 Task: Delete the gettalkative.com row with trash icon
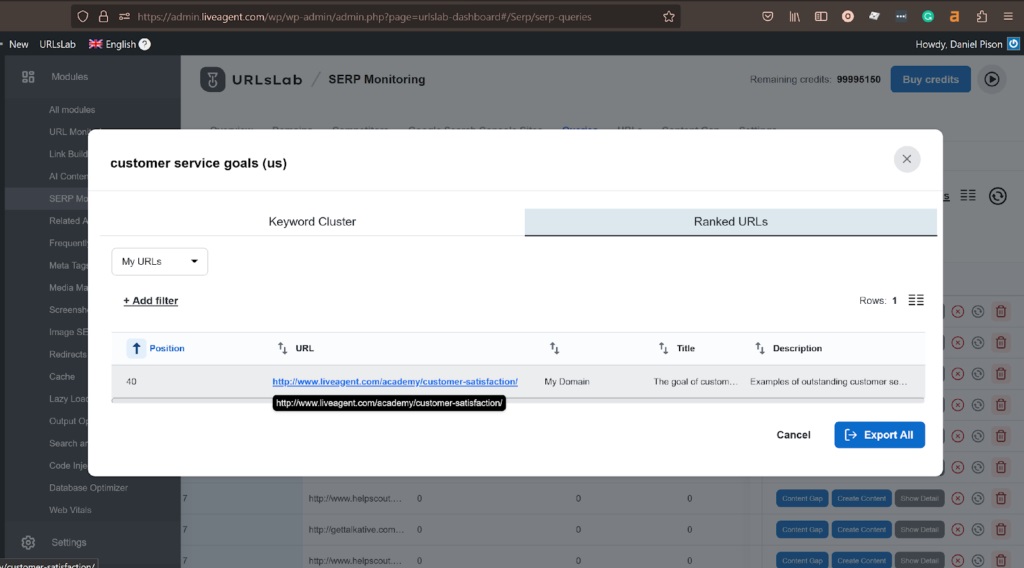coord(1000,529)
